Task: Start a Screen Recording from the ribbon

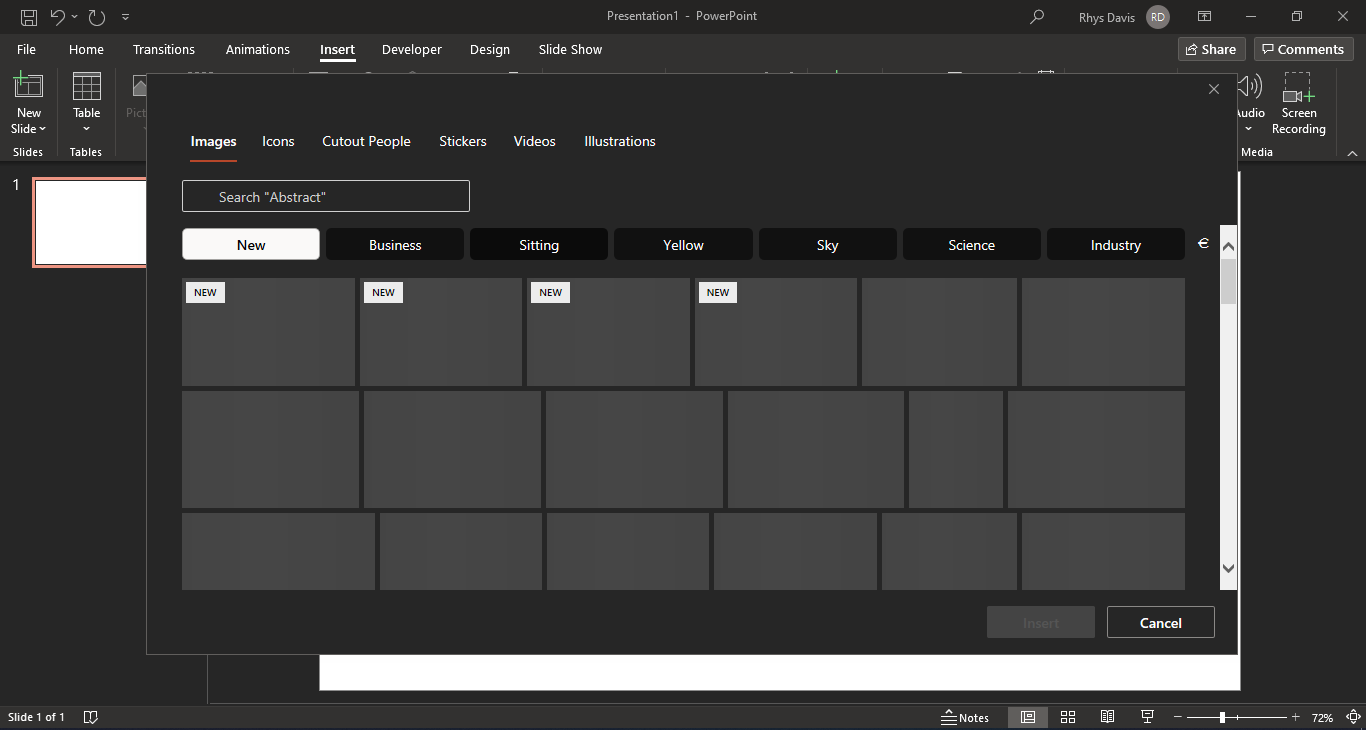Action: click(x=1299, y=104)
